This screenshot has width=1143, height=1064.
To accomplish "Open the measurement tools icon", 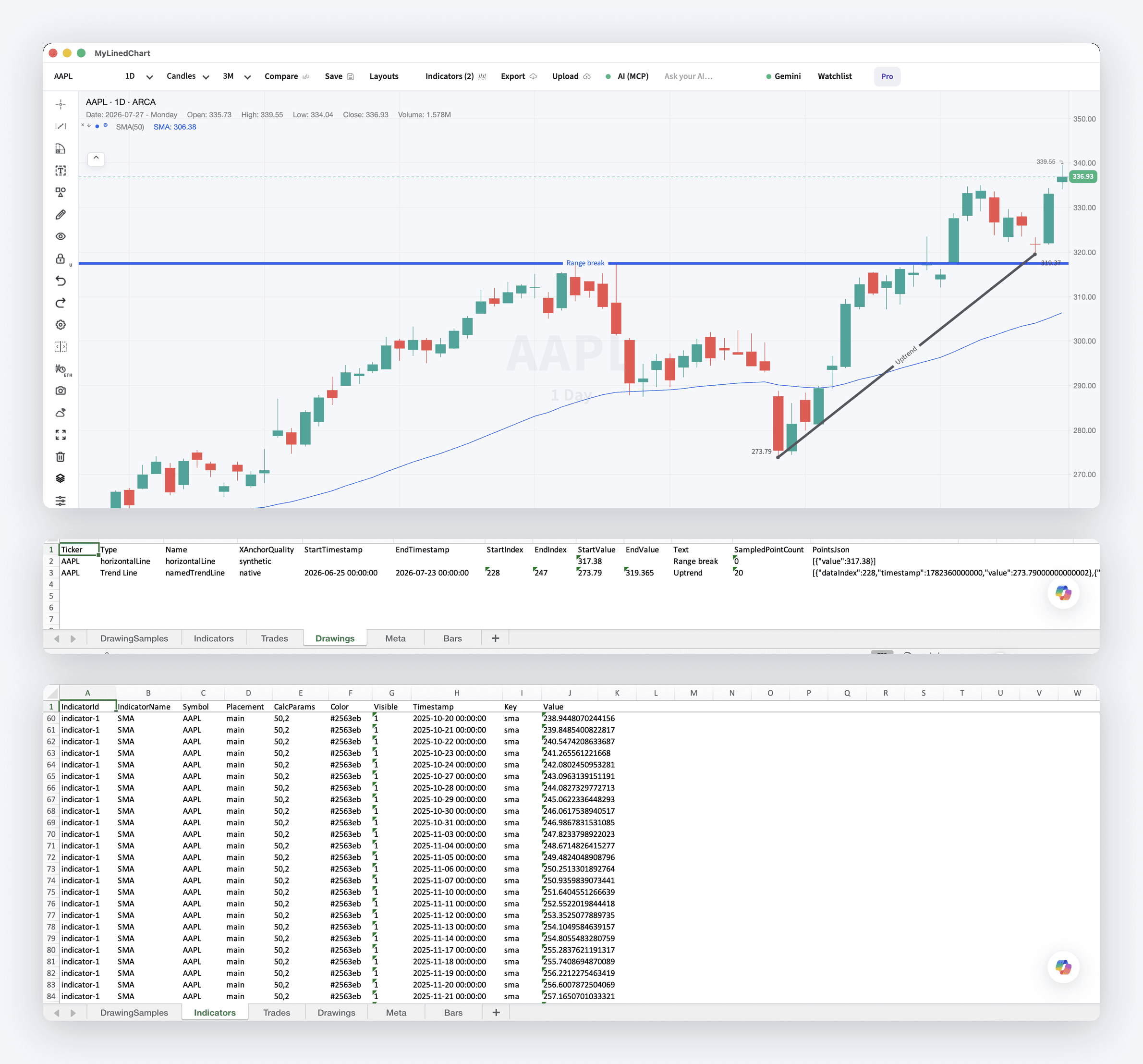I will pyautogui.click(x=61, y=148).
